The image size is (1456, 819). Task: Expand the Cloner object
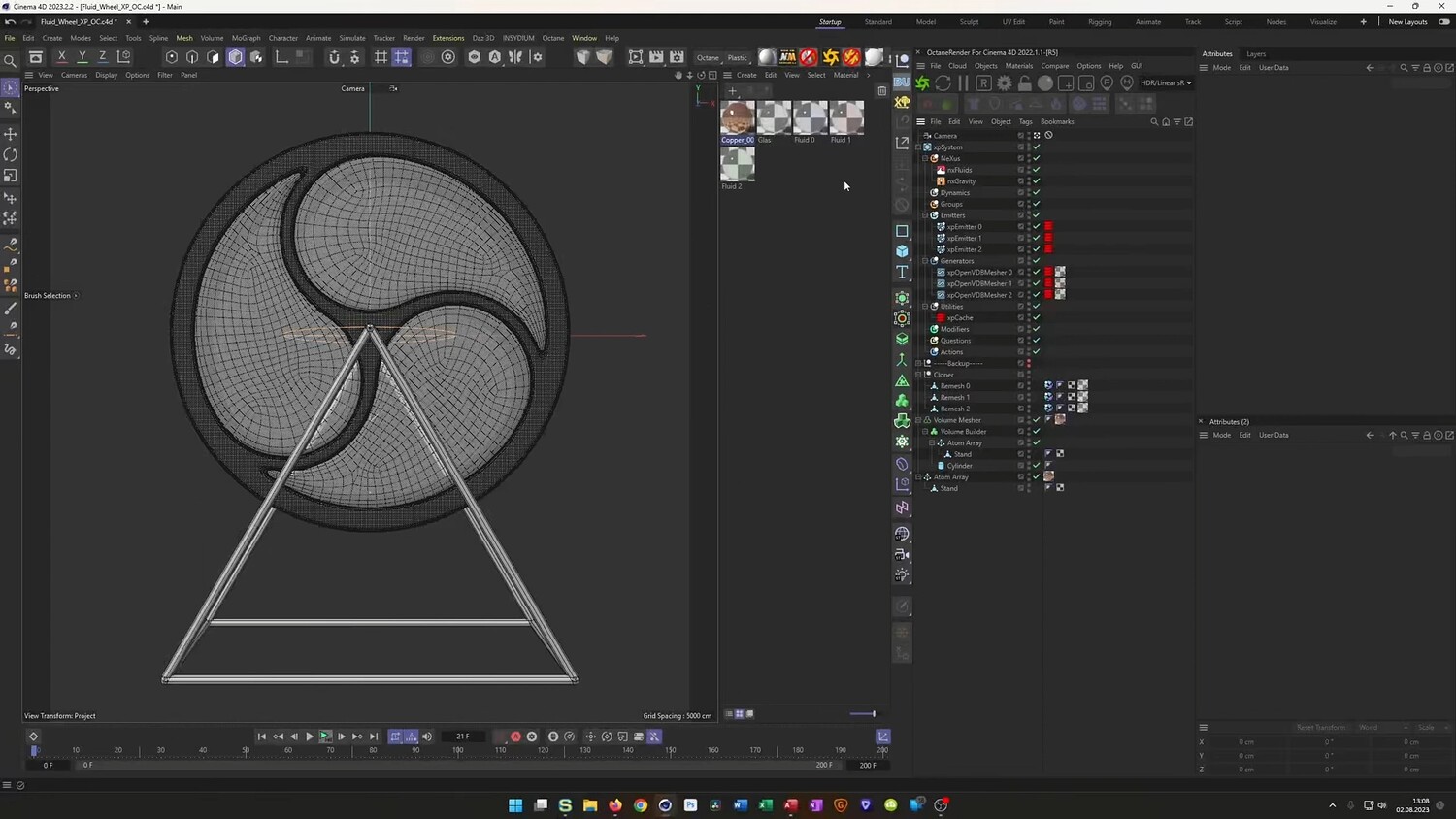[918, 375]
